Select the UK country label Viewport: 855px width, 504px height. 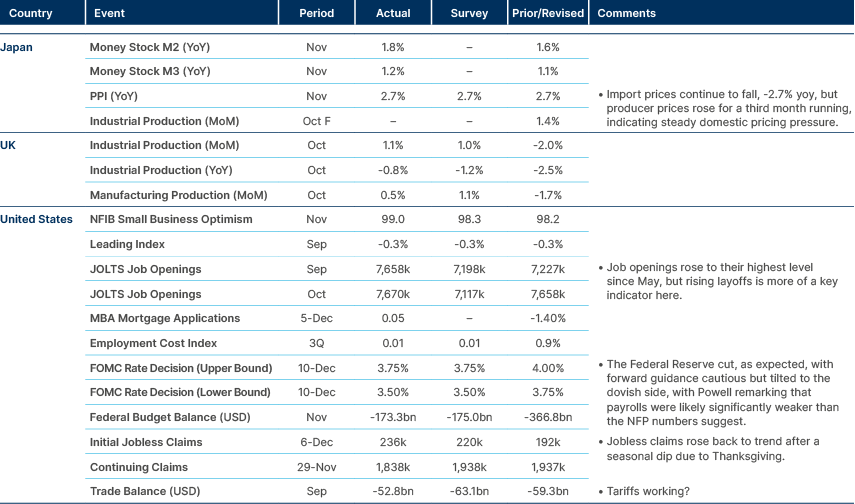8,145
